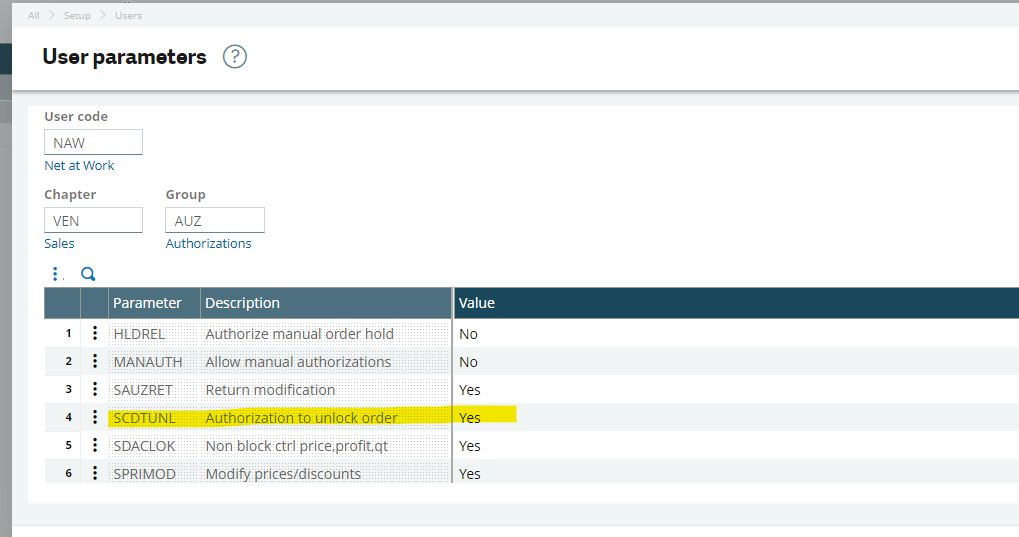The image size is (1019, 537).
Task: Go to Setup in the breadcrumb
Action: pos(77,16)
